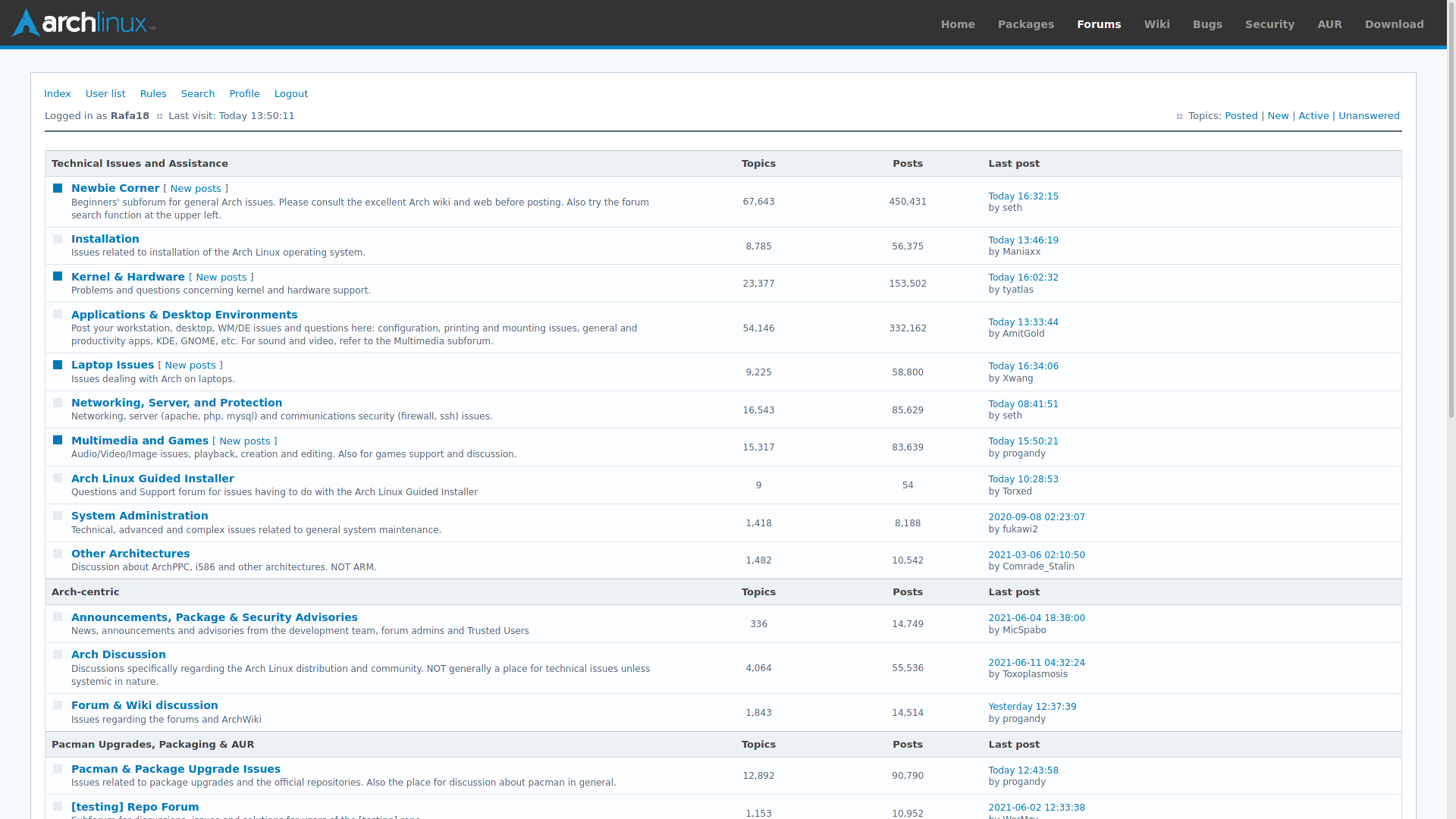1456x819 pixels.
Task: Click the Multimedia and Games status icon
Action: coord(58,441)
